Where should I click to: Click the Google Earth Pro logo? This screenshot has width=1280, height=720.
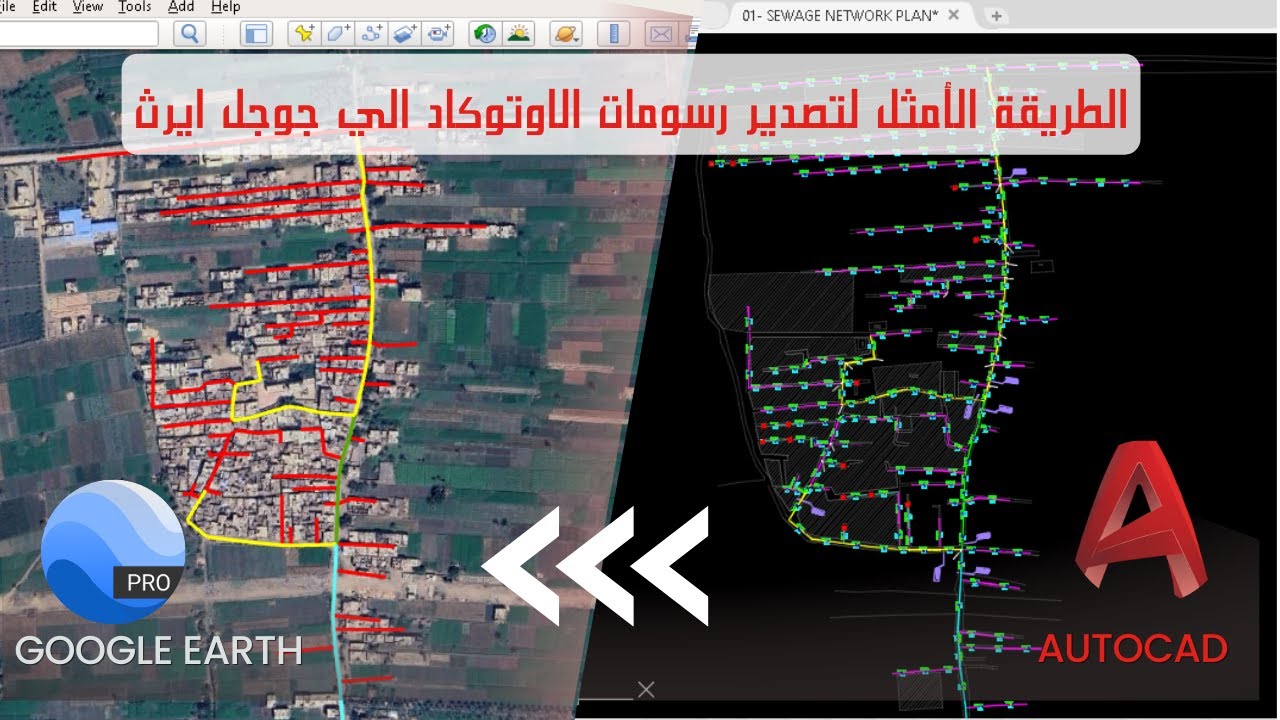(x=114, y=552)
